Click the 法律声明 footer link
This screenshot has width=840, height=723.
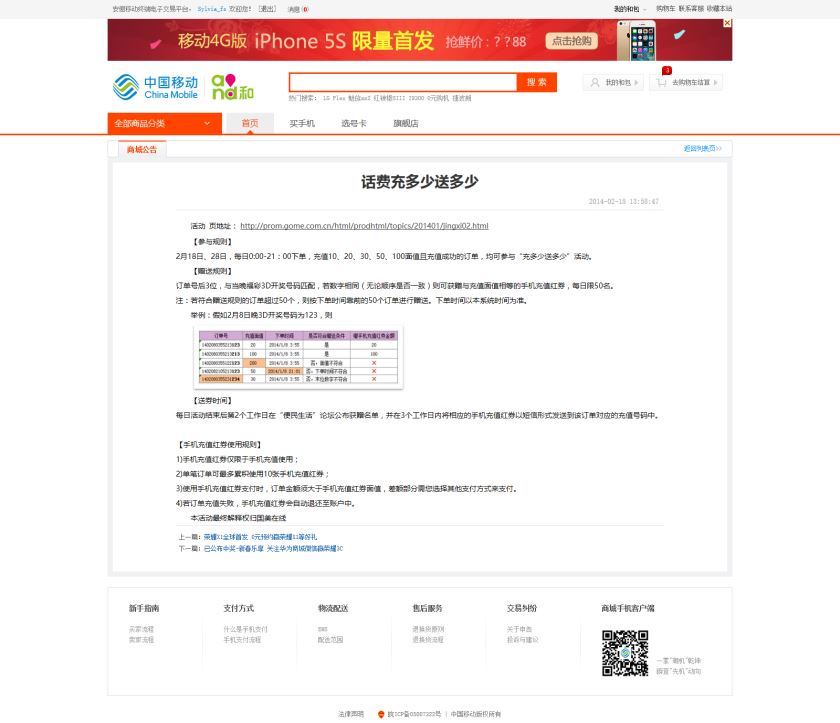(x=351, y=714)
